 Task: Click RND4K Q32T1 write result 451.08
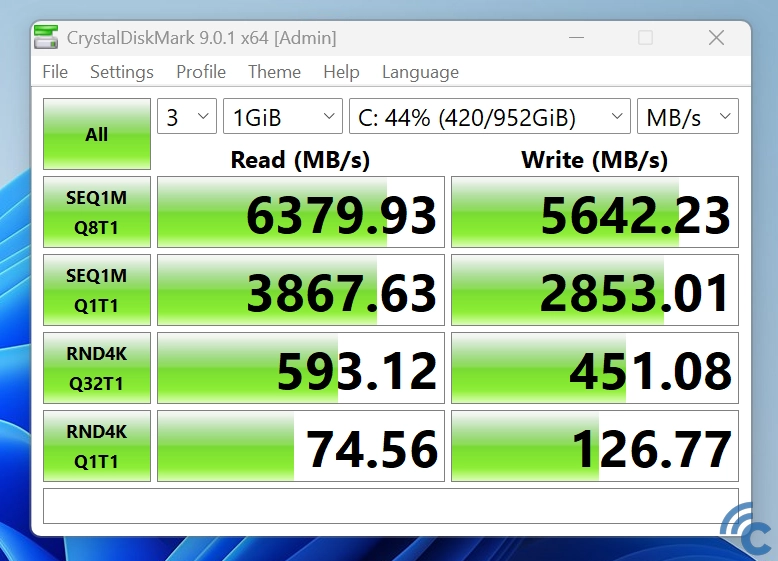(595, 368)
